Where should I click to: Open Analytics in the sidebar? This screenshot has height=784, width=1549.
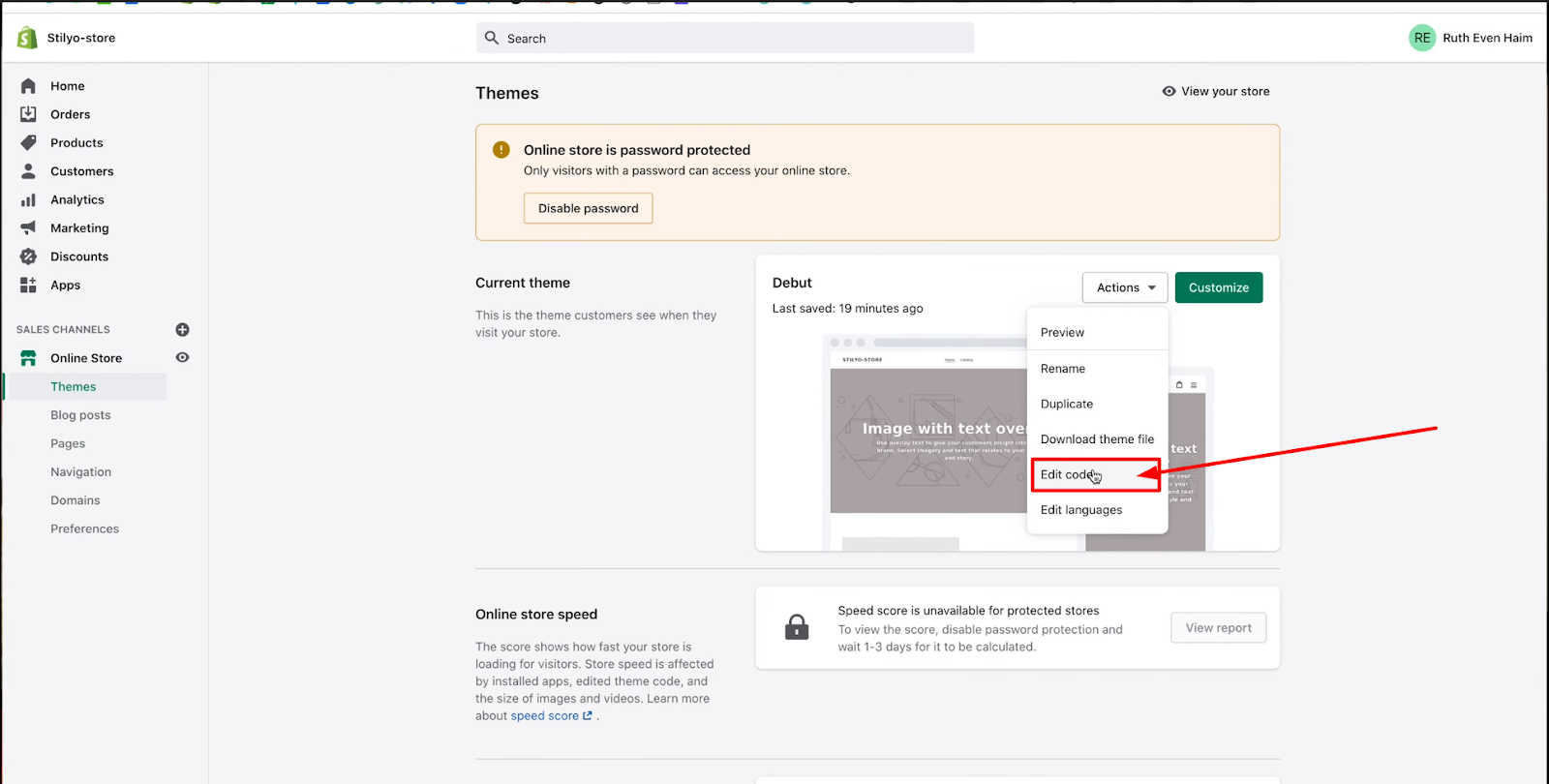[77, 199]
